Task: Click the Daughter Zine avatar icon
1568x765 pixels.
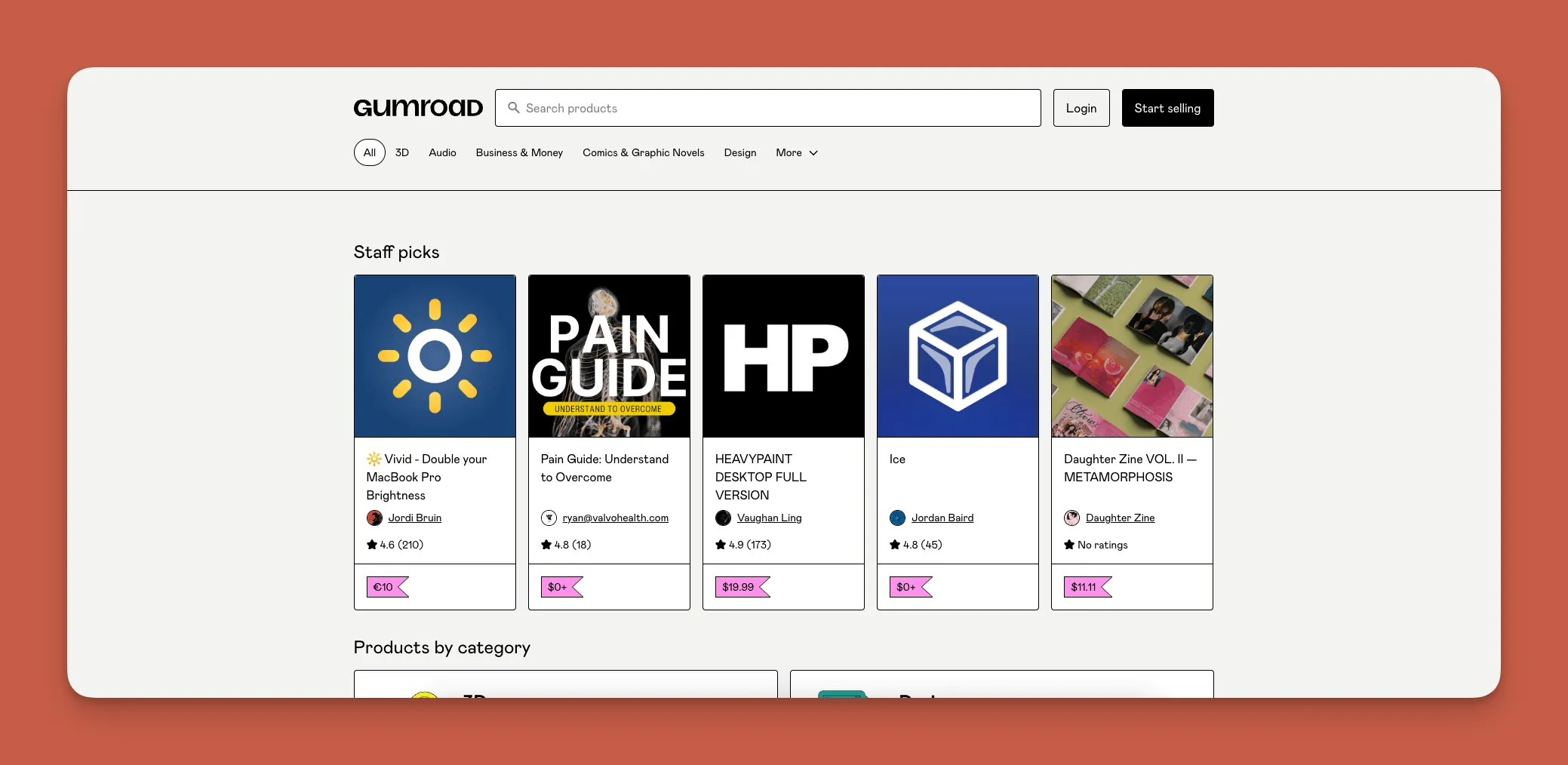Action: point(1071,518)
